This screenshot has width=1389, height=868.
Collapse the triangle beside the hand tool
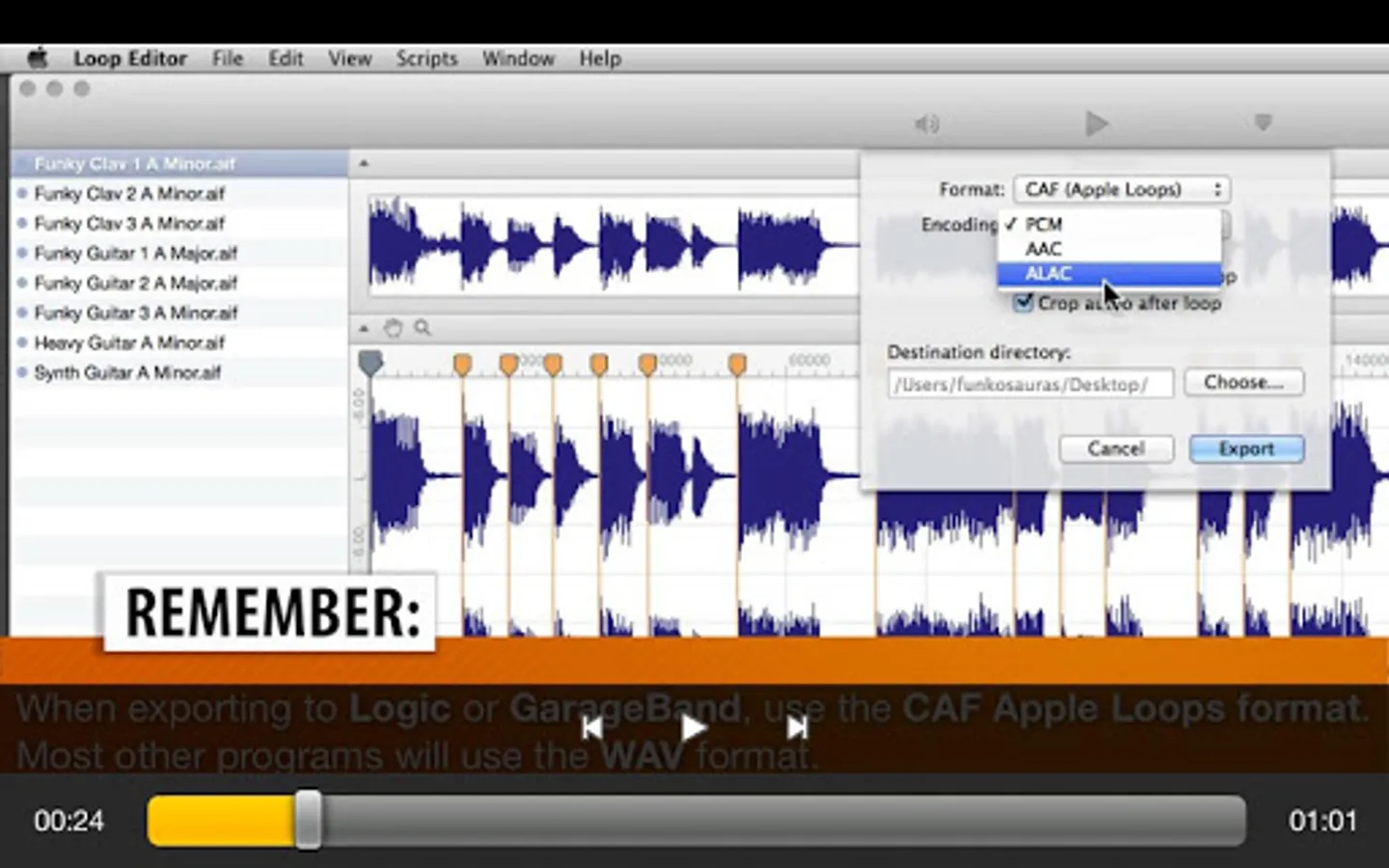(x=364, y=329)
